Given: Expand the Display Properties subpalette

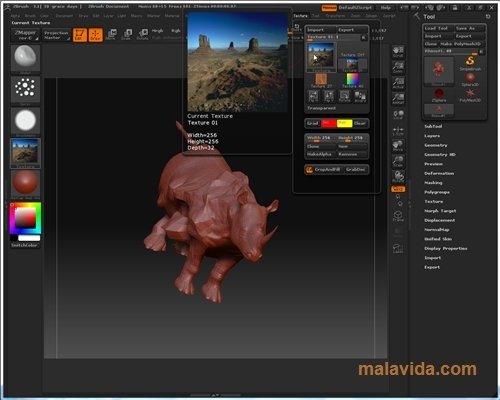Looking at the screenshot, I should point(445,248).
